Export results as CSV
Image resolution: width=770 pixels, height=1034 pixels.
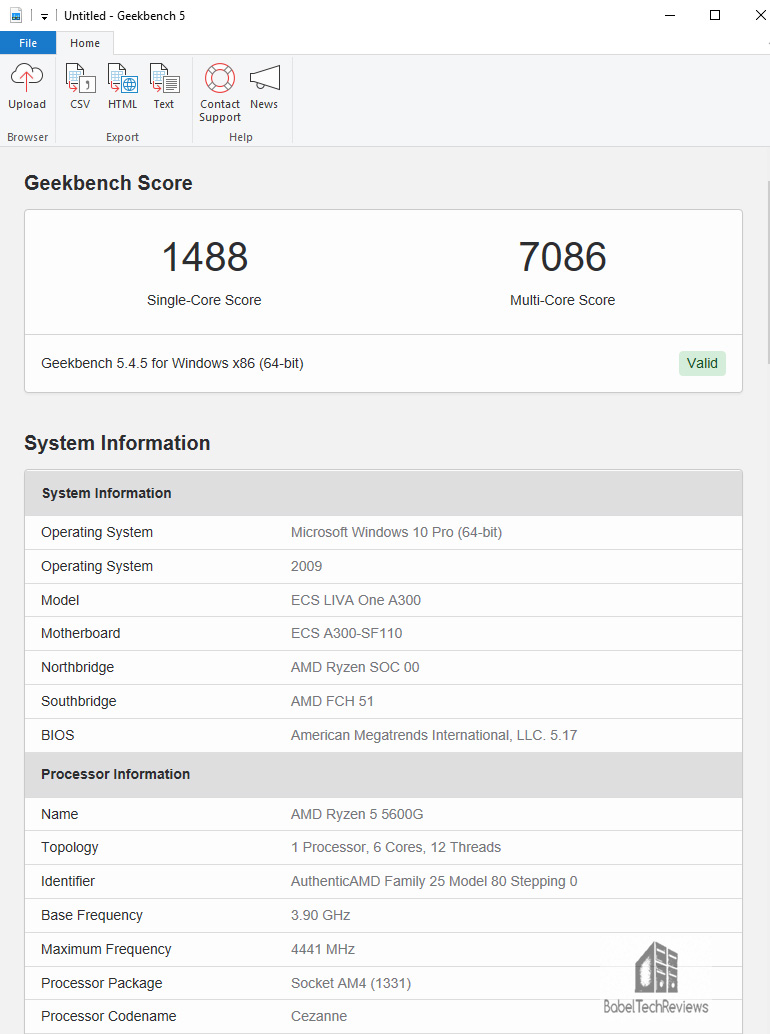80,86
